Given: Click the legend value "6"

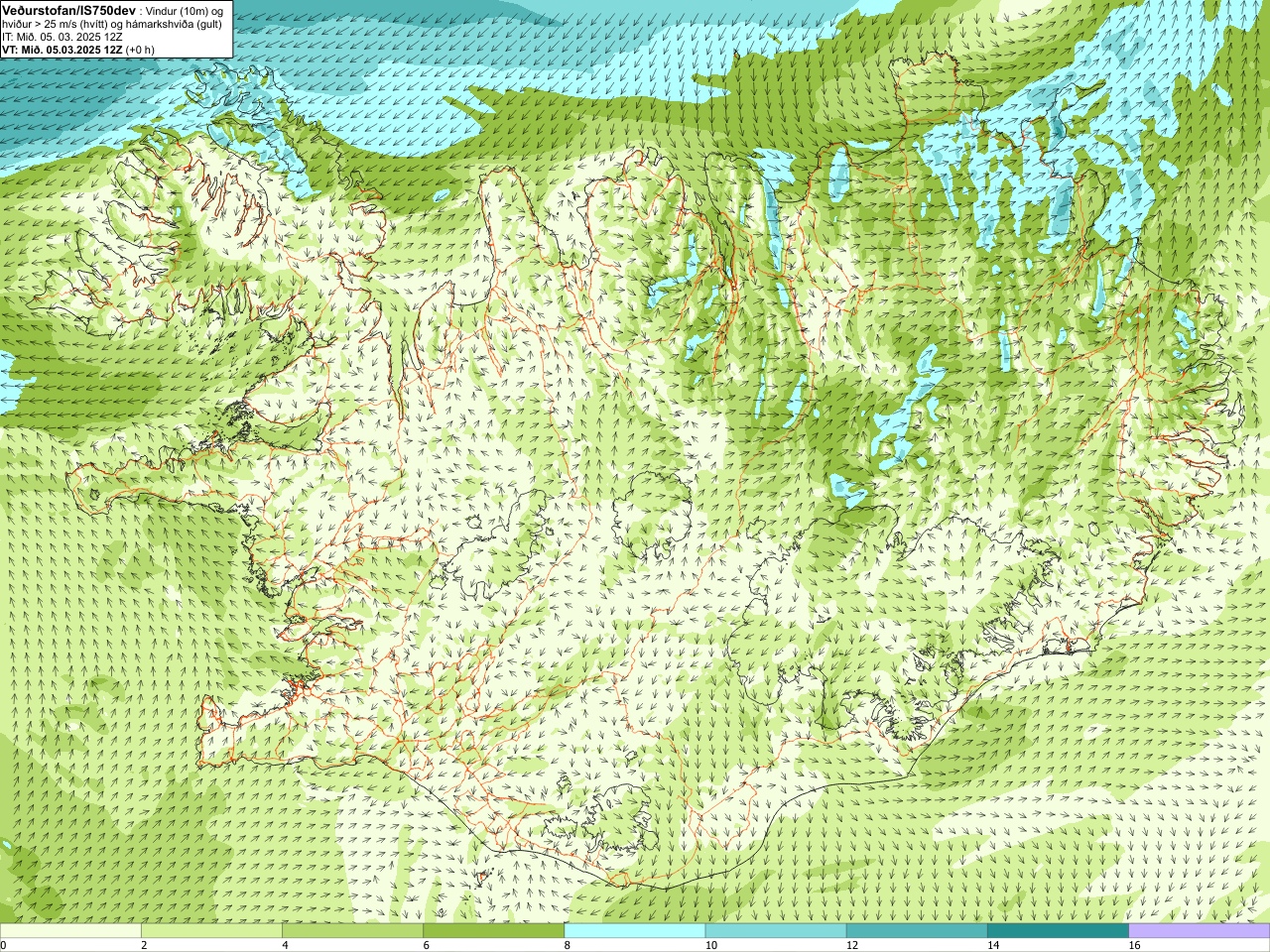Looking at the screenshot, I should pyautogui.click(x=427, y=945).
